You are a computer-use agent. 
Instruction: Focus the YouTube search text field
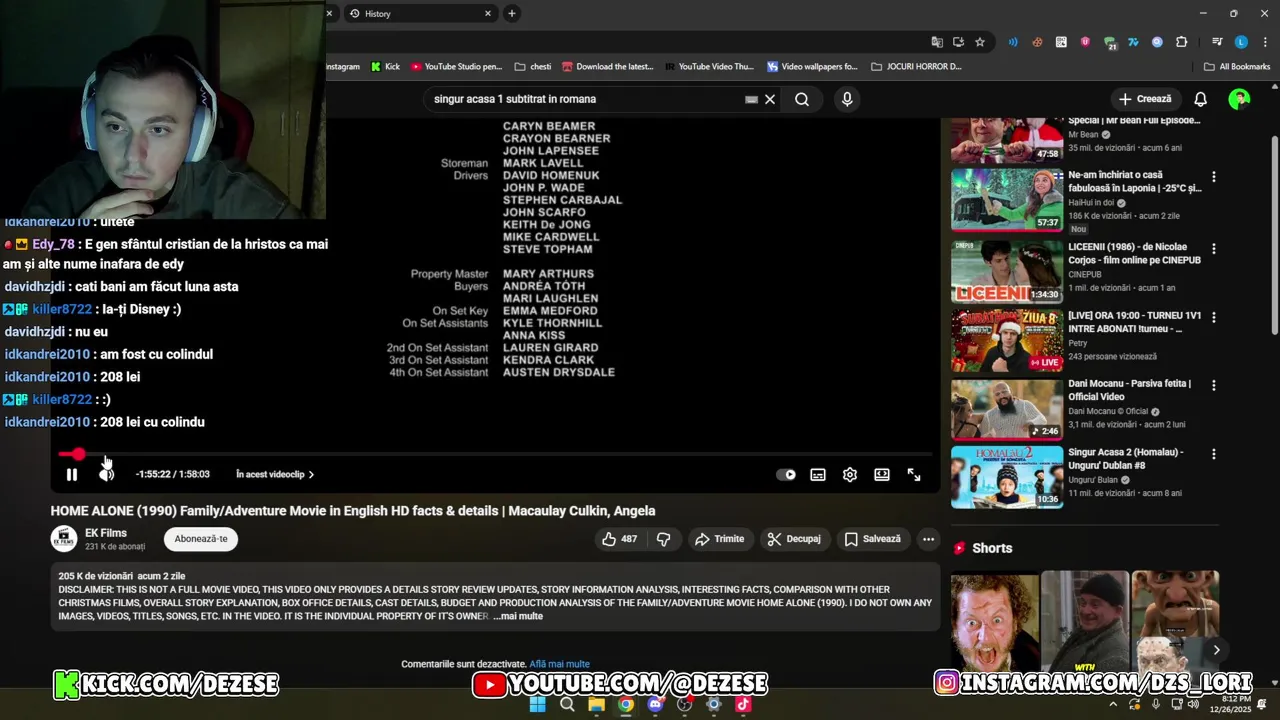(x=585, y=99)
